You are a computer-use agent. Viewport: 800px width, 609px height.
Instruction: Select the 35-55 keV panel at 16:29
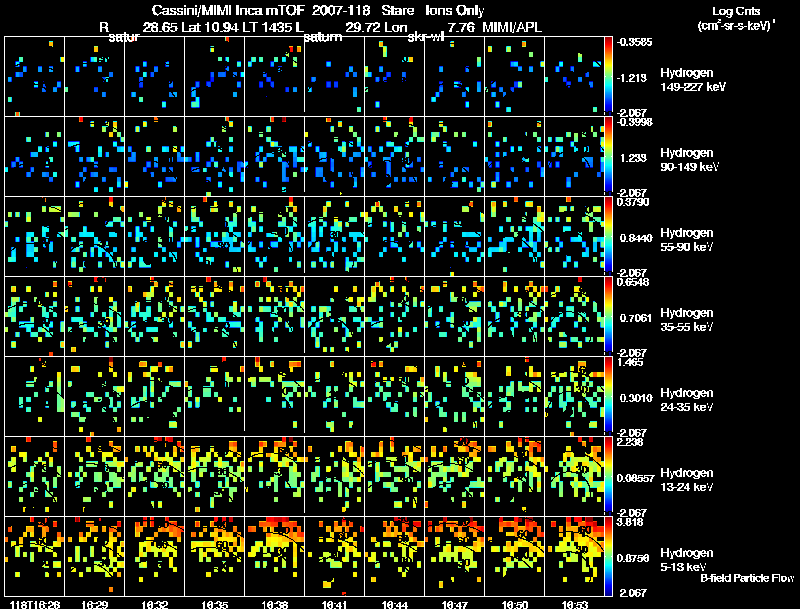click(x=94, y=316)
